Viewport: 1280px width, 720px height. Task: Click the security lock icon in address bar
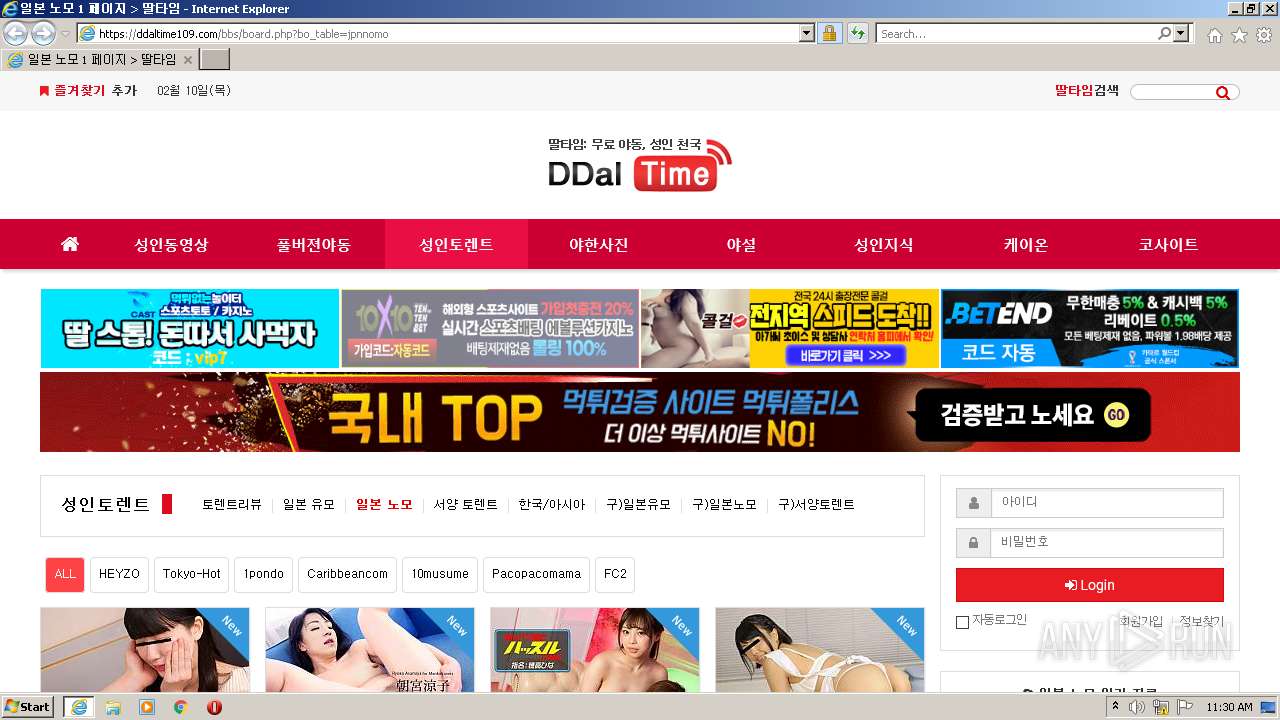[x=829, y=34]
